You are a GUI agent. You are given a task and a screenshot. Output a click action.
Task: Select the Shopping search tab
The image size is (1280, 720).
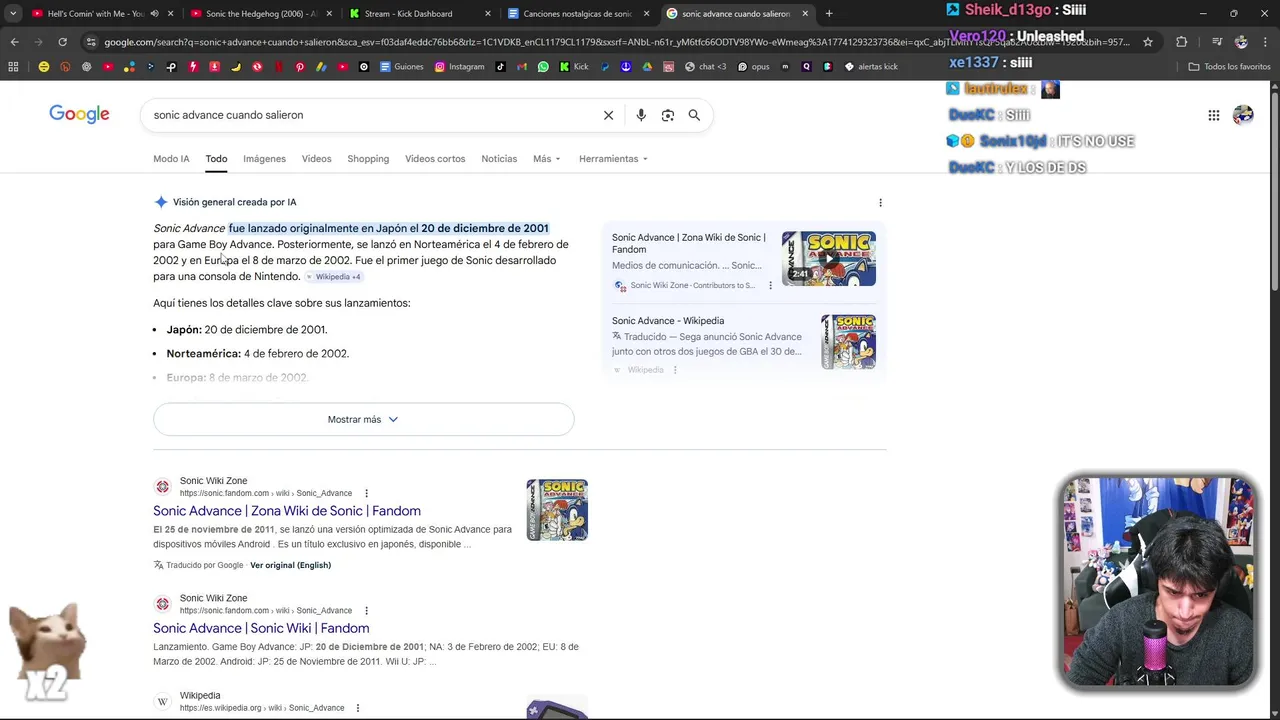pyautogui.click(x=368, y=159)
